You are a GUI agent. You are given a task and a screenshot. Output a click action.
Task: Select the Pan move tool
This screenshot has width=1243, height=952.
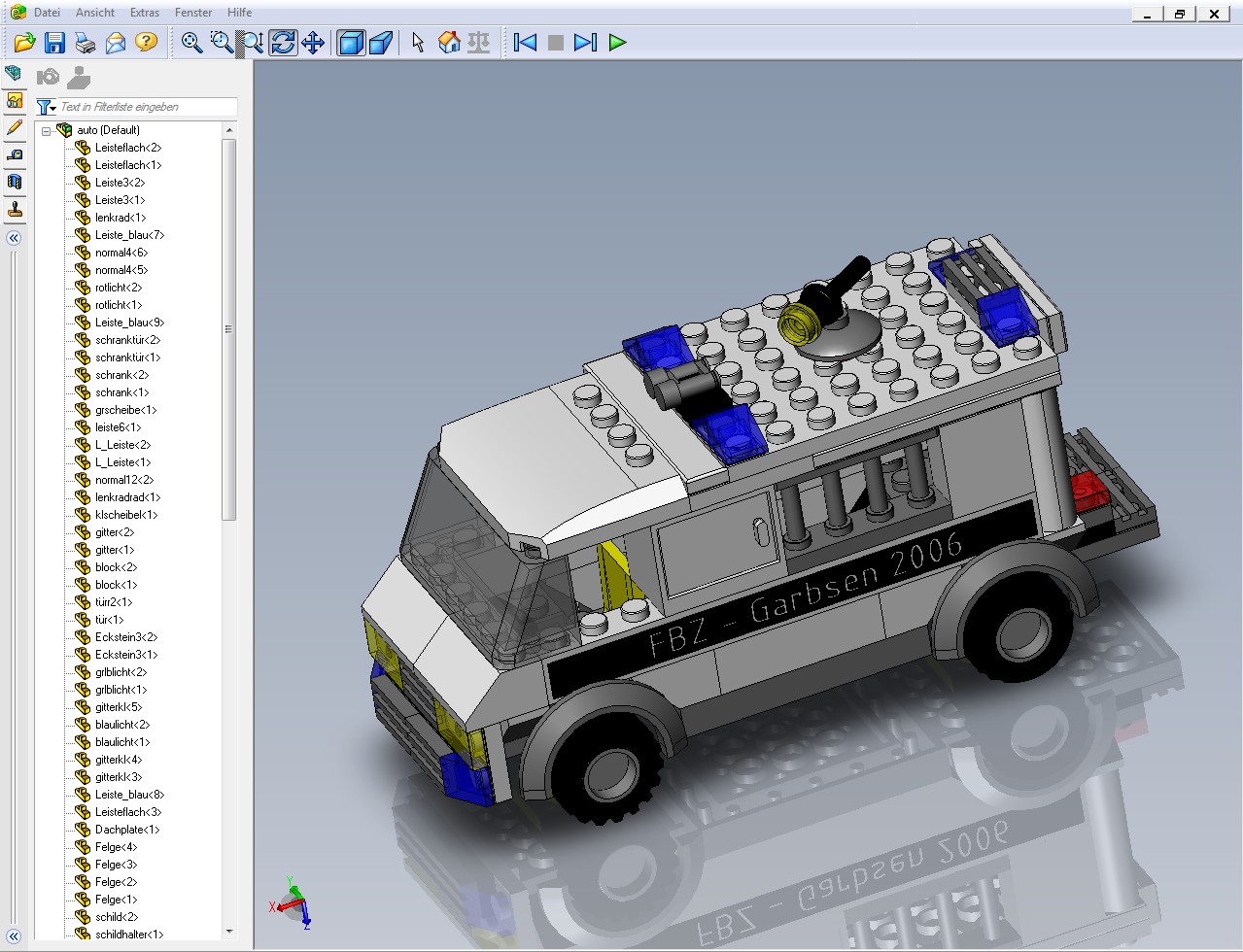coord(313,43)
